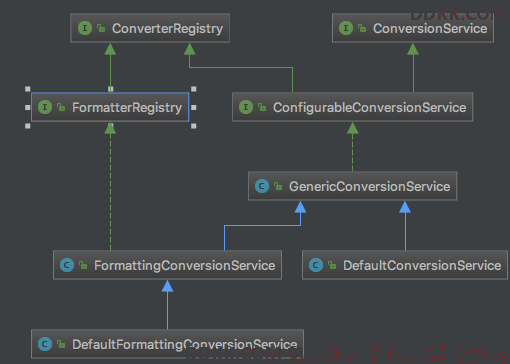Click the class icon on DefaultConversionService node

click(316, 265)
